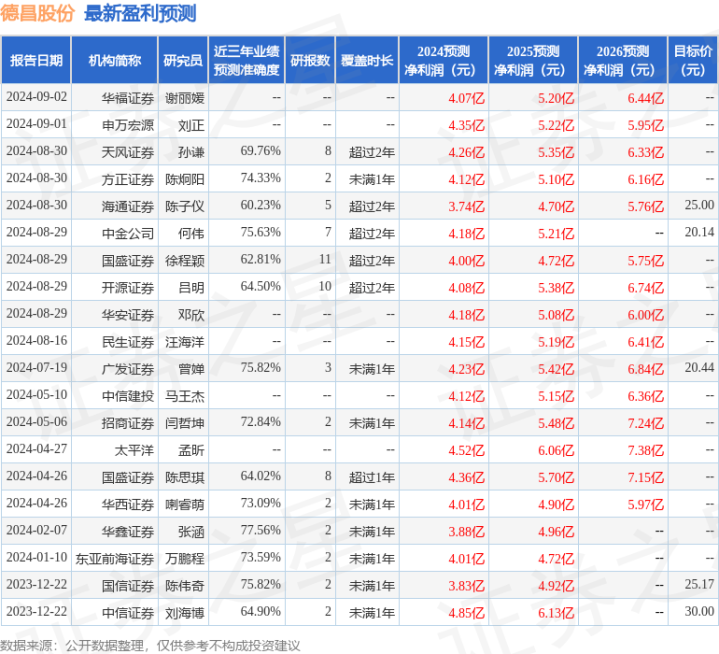The width and height of the screenshot is (719, 654).
Task: Click accuracy value 74.33%
Action: (x=260, y=178)
